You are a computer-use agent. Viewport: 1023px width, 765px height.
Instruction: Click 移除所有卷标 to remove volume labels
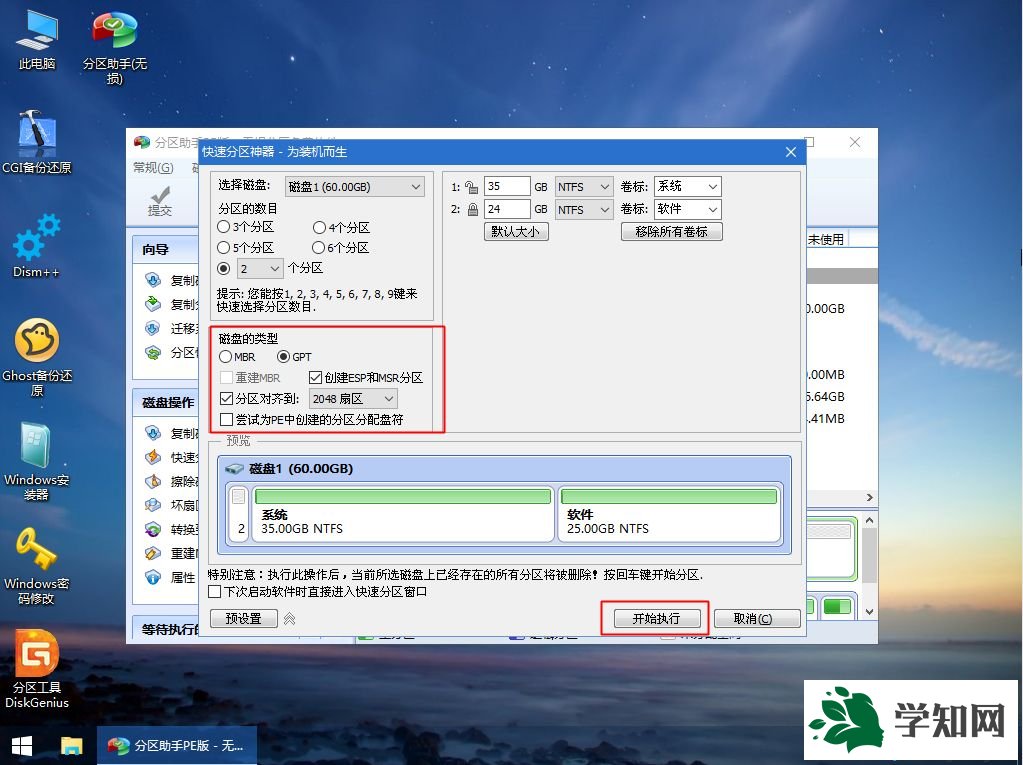pos(671,231)
